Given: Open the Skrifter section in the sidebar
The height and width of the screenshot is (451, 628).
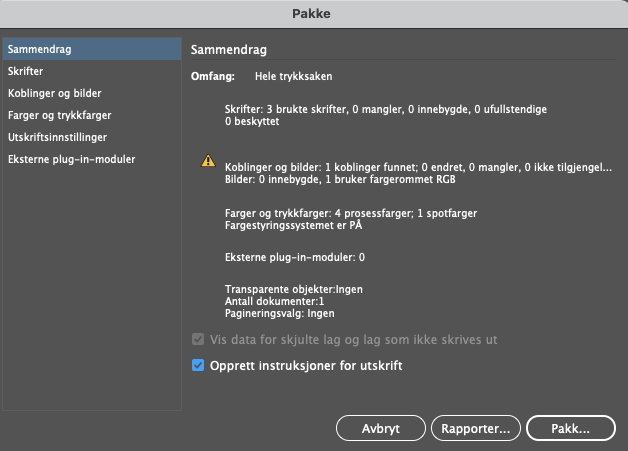Looking at the screenshot, I should point(26,71).
